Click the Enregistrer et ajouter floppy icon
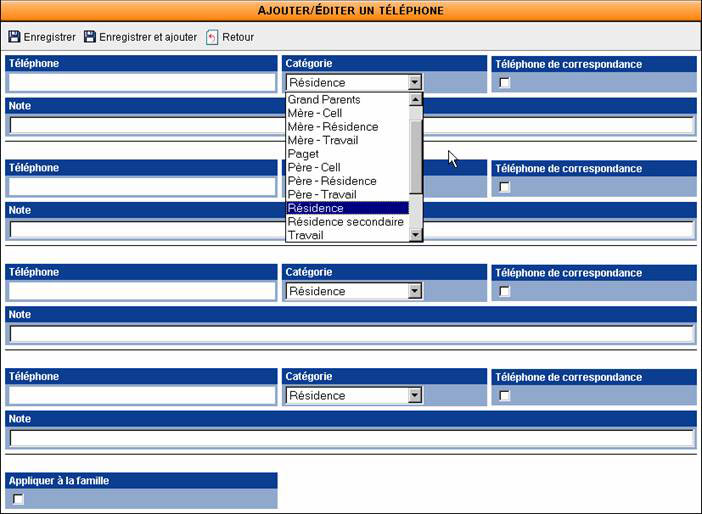The image size is (702, 514). (90, 37)
